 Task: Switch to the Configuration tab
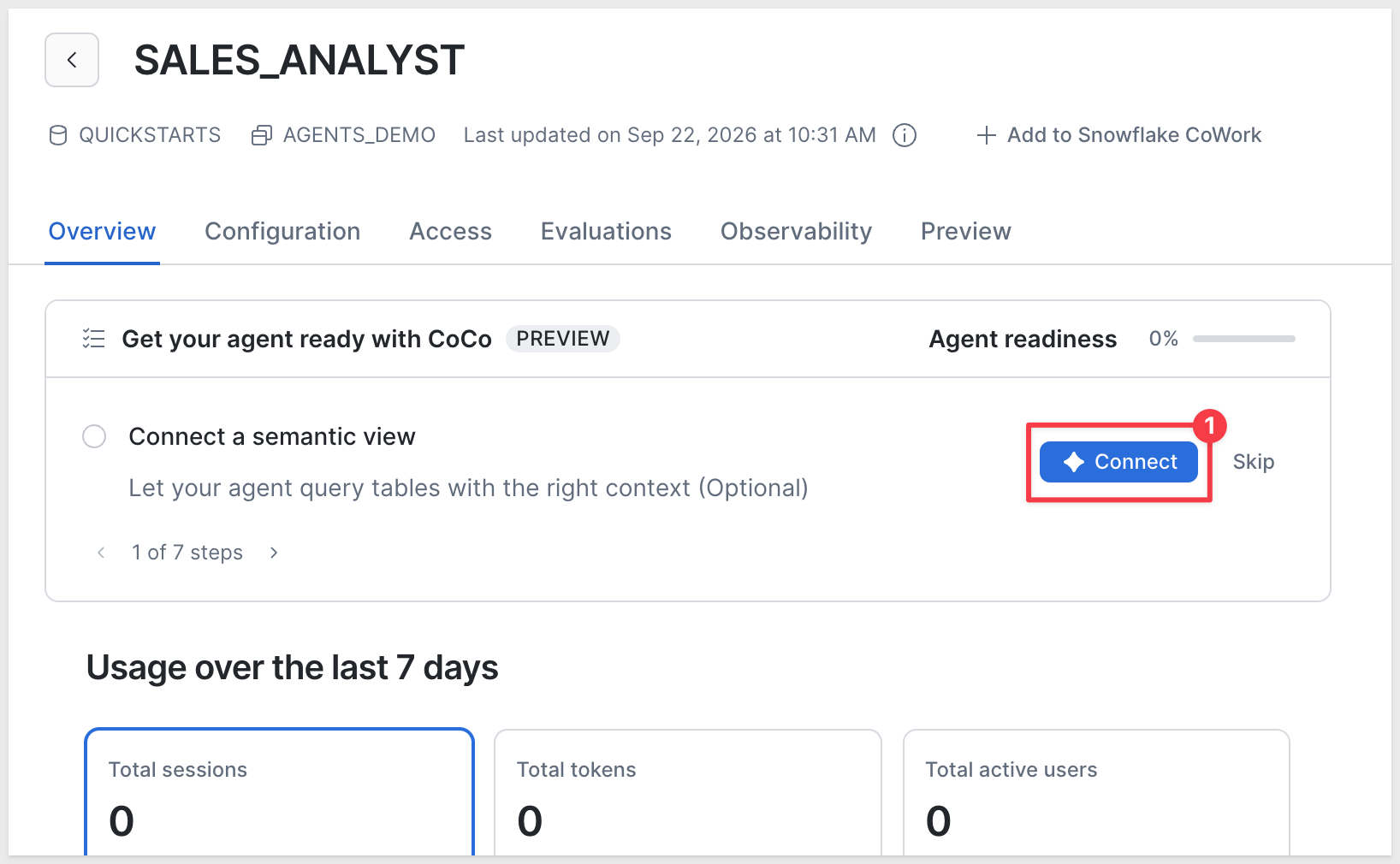(x=282, y=232)
